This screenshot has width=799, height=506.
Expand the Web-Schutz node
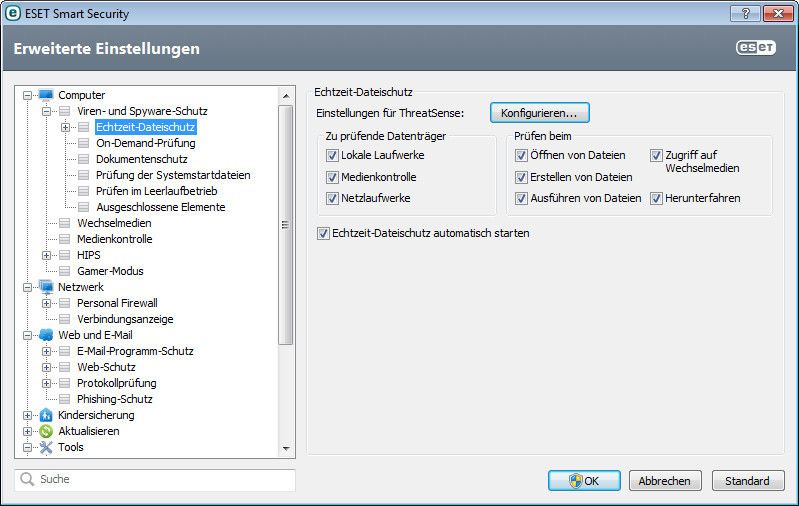pos(46,367)
